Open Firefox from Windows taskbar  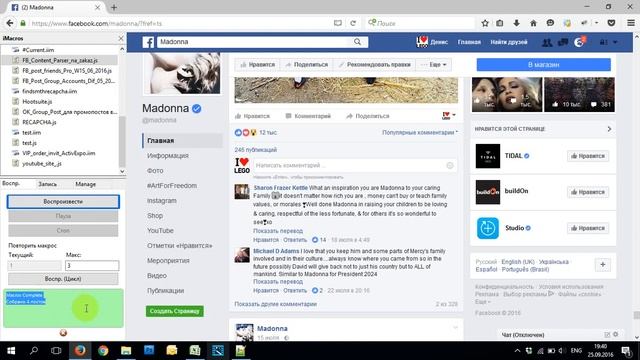click(80, 351)
